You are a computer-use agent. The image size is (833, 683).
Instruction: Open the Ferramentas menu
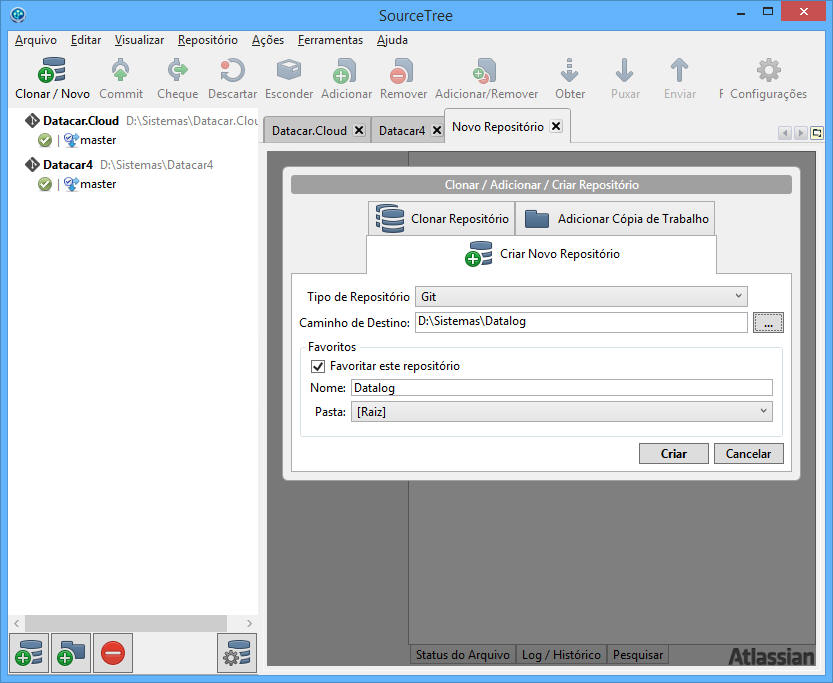(330, 40)
